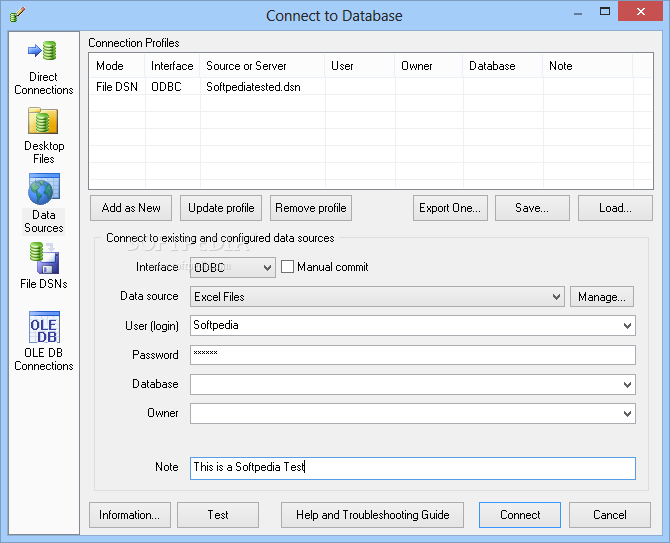Select the ODBC interface cell in profile row
This screenshot has width=670, height=543.
[x=173, y=87]
